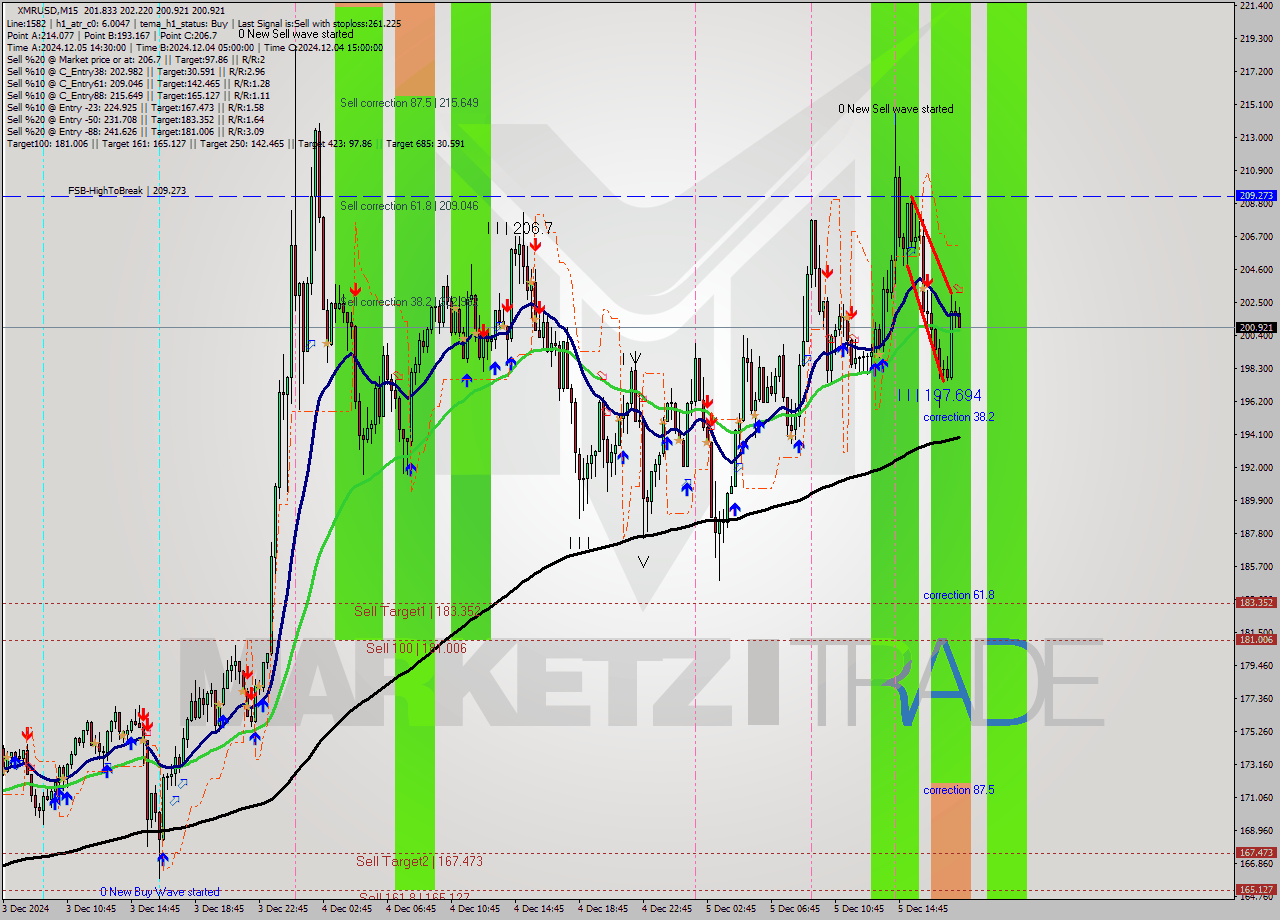The width and height of the screenshot is (1280, 920).
Task: Click the '5 Dec 06:45' time axis label
Action: [x=795, y=910]
